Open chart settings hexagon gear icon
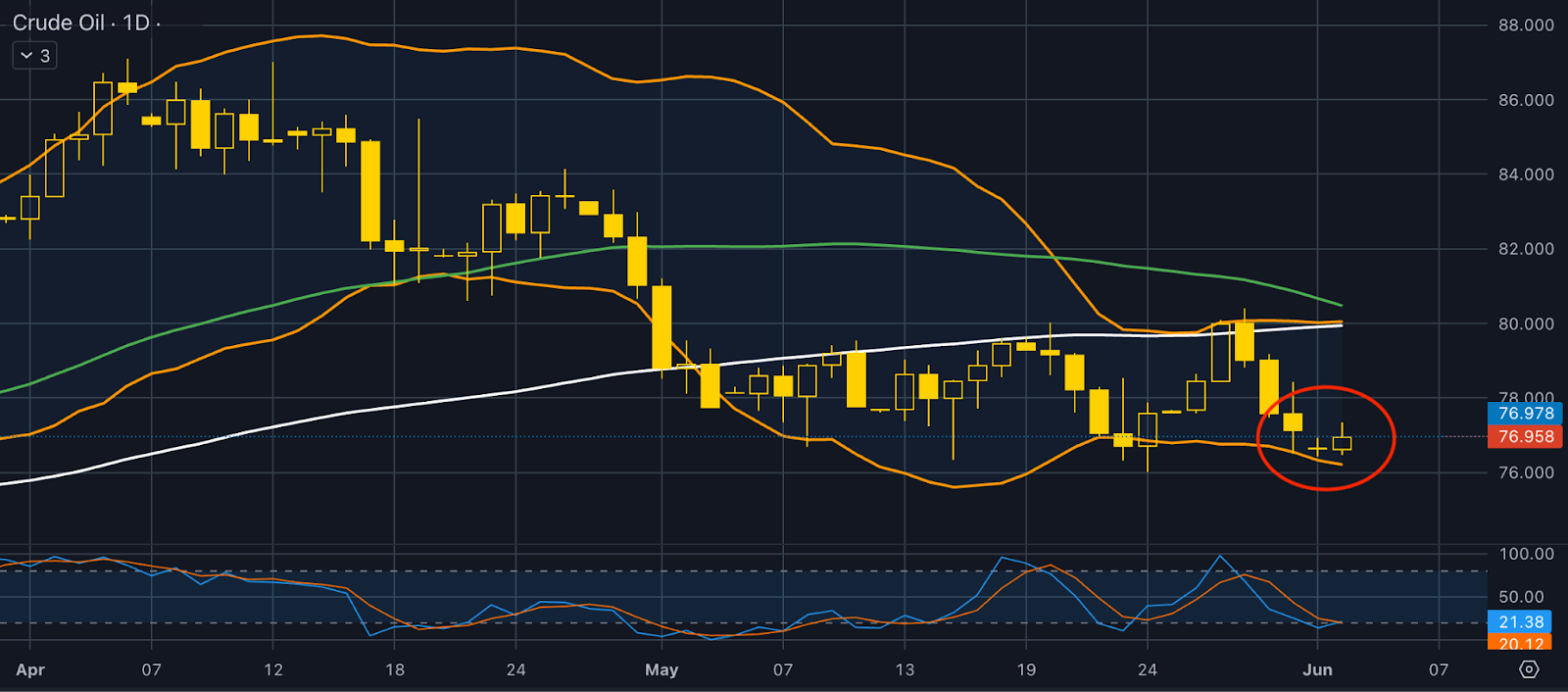Viewport: 1568px width, 692px height. click(1529, 669)
